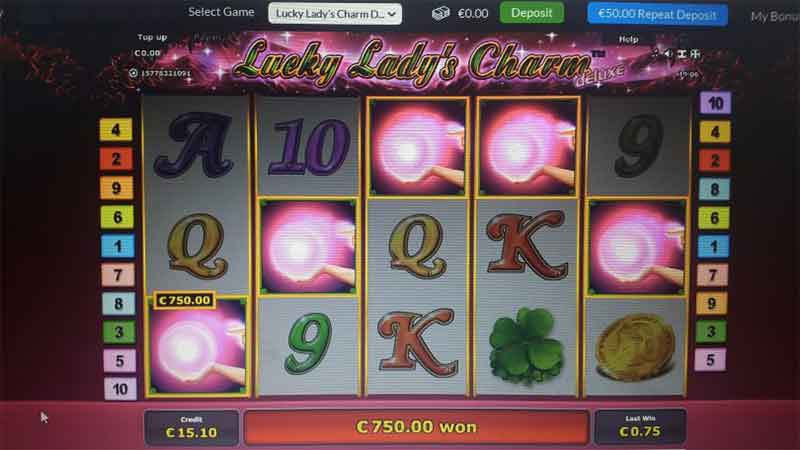
Task: Click the gold coin symbol
Action: pyautogui.click(x=636, y=347)
